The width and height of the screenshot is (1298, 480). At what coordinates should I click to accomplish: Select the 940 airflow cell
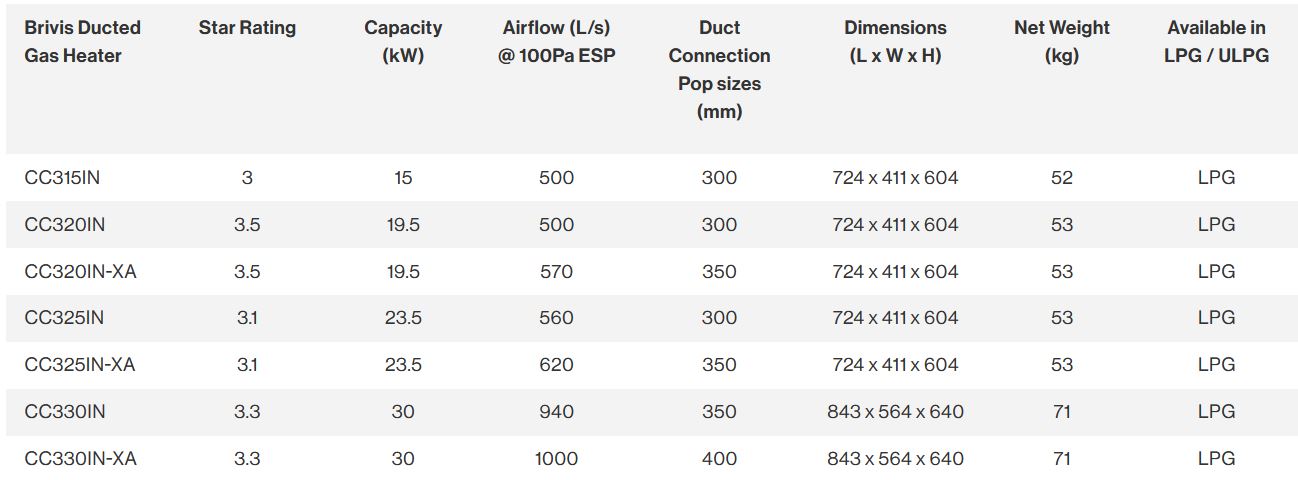coord(556,411)
